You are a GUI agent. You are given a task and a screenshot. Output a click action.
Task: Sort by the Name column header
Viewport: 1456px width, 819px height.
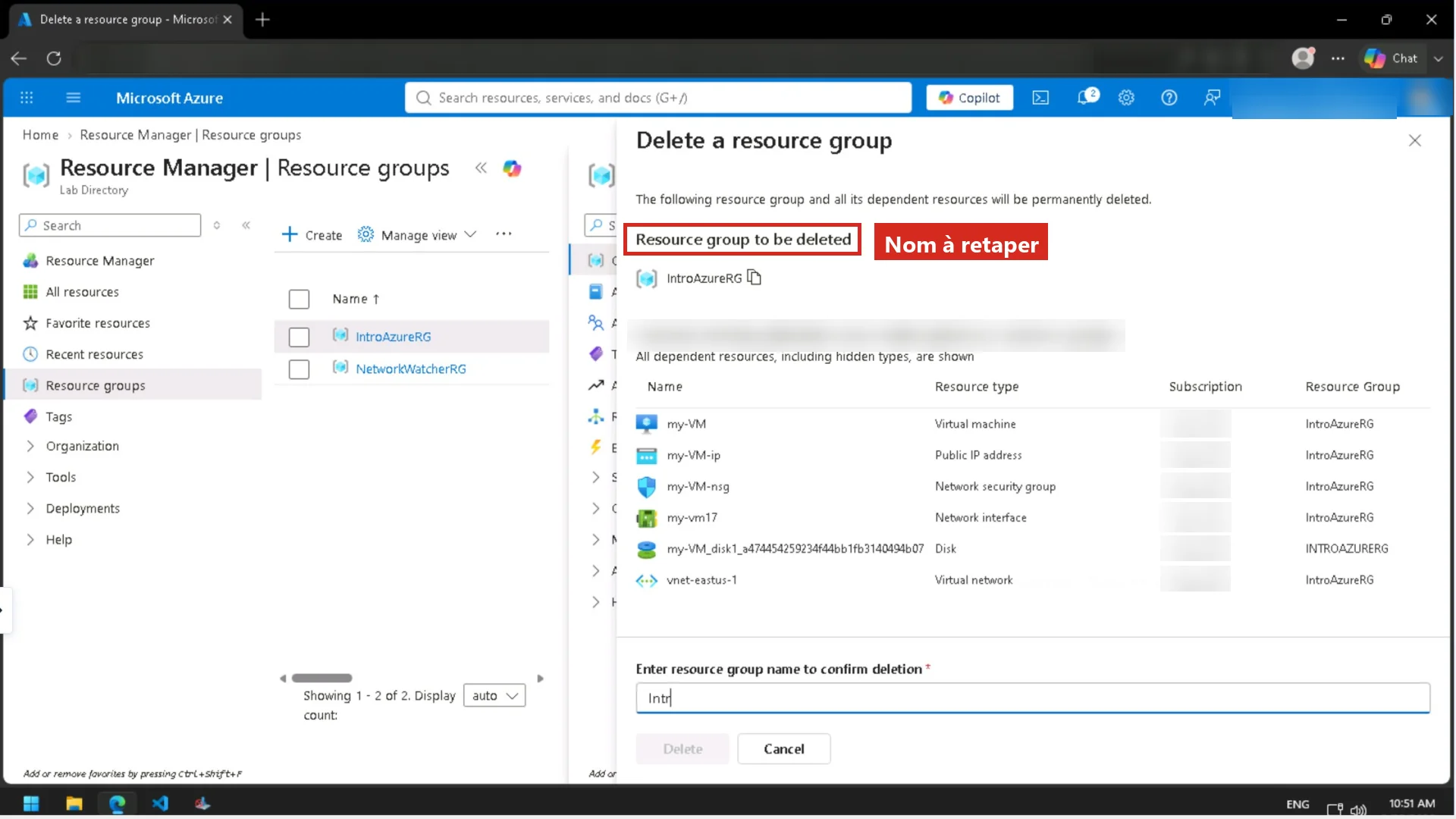356,299
